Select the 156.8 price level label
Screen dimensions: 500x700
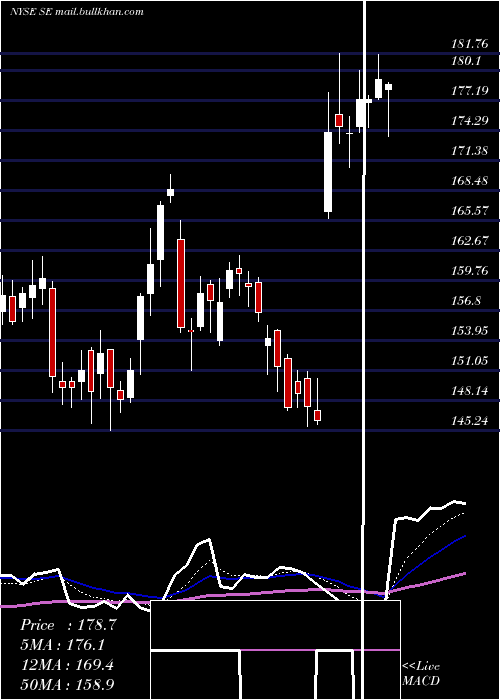[466, 300]
